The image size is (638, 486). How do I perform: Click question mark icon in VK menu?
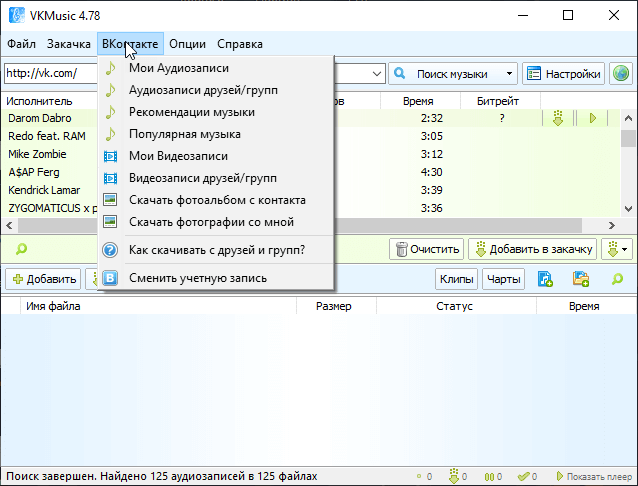[110, 250]
